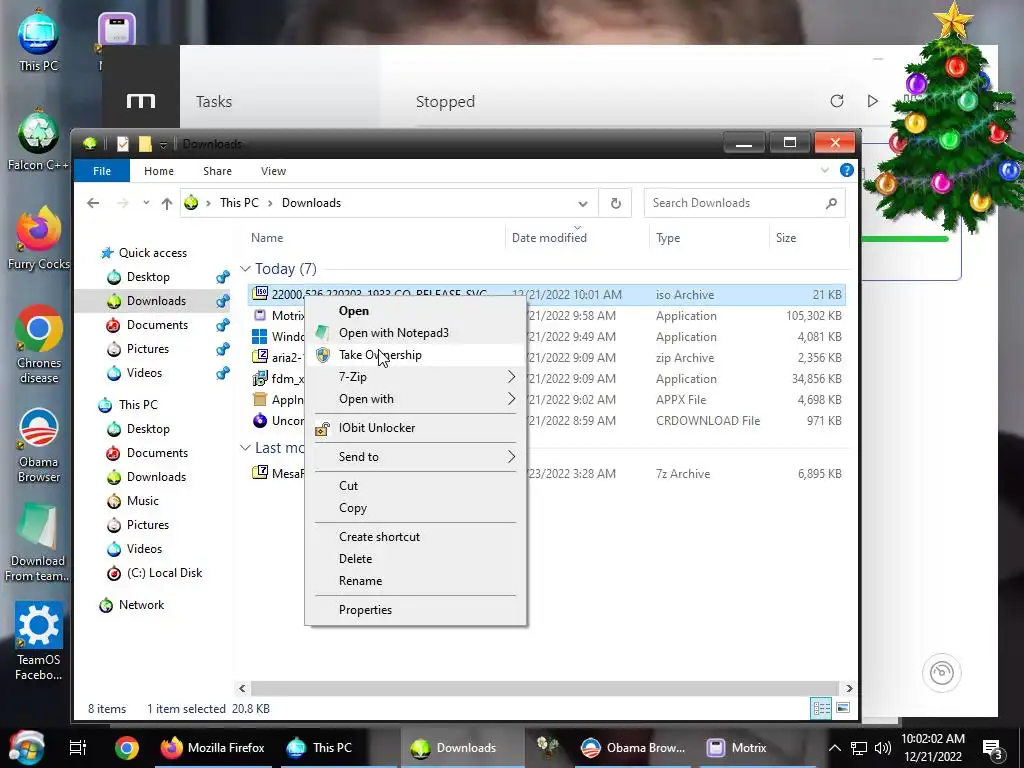Image resolution: width=1024 pixels, height=768 pixels.
Task: Sort by Size column header
Action: pos(808,238)
